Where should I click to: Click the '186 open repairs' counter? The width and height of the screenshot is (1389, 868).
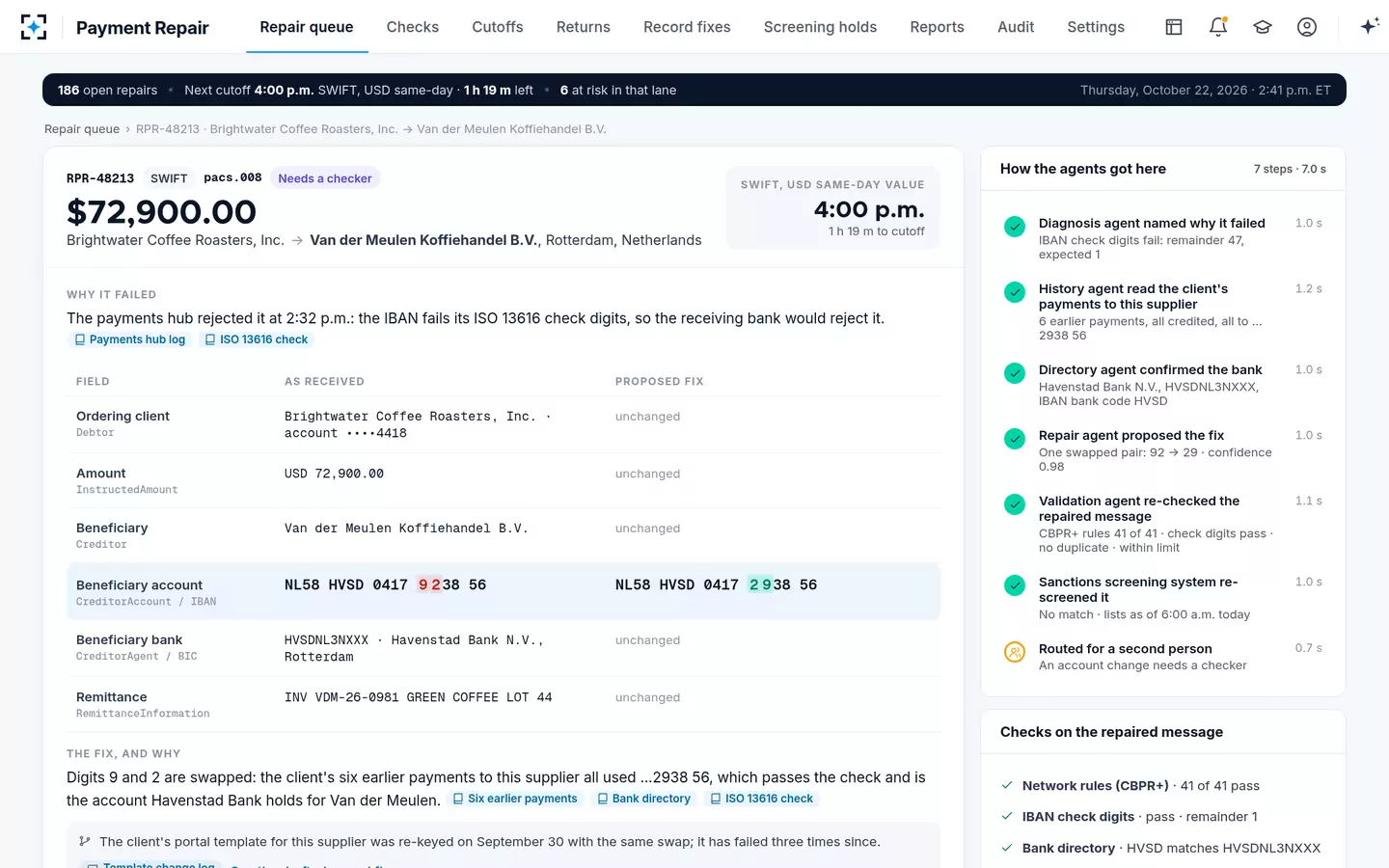point(107,90)
